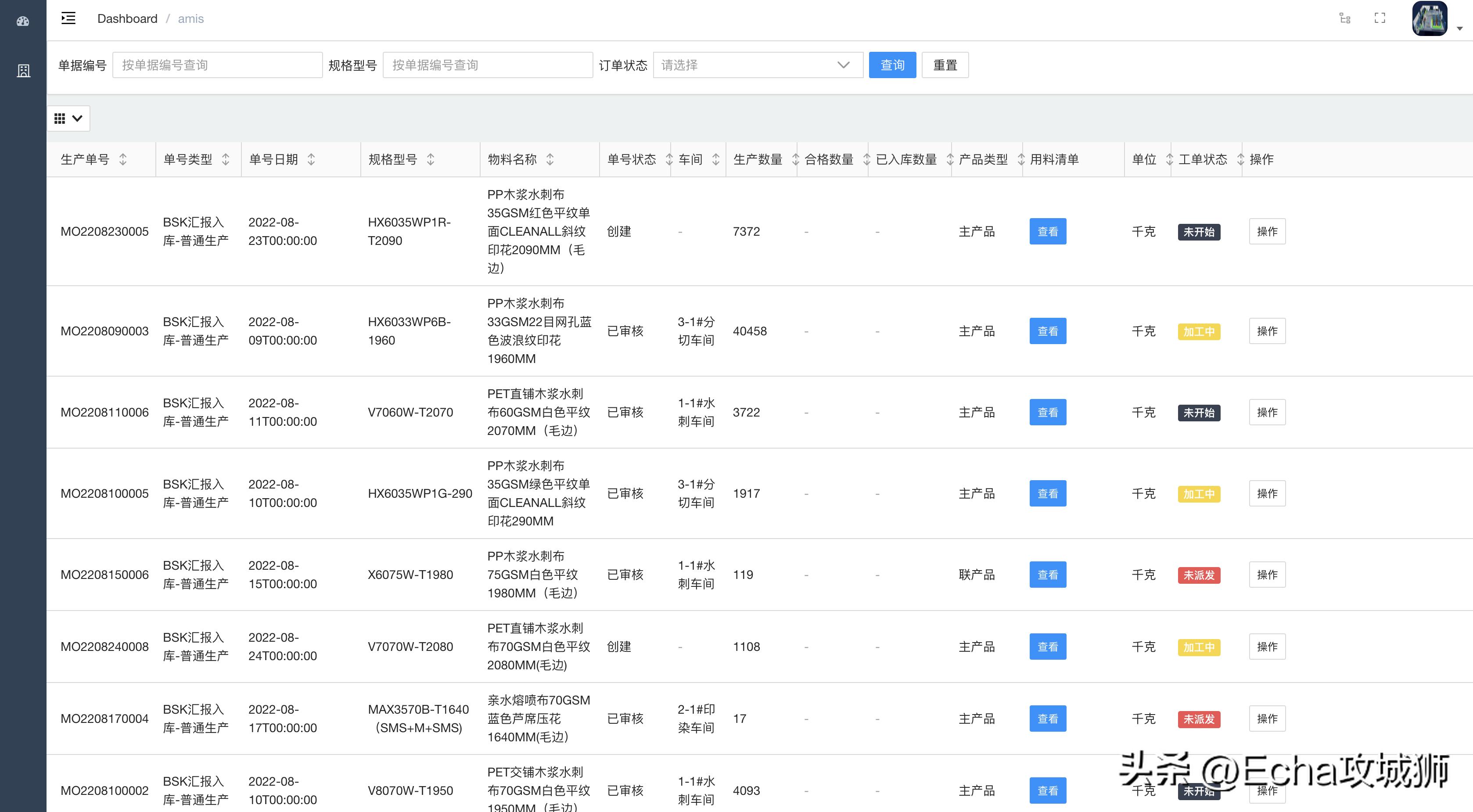Select amis in the breadcrumb trail
Image resolution: width=1473 pixels, height=812 pixels.
pos(190,18)
